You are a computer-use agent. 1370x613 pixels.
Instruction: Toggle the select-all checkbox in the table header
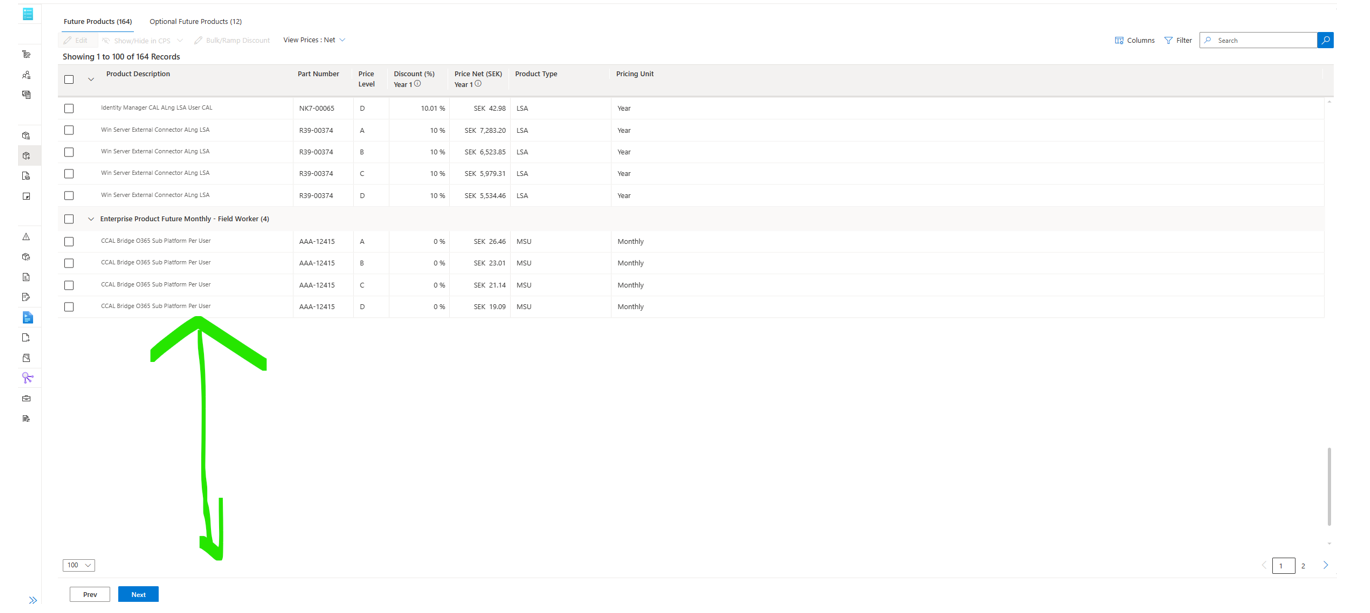click(69, 78)
